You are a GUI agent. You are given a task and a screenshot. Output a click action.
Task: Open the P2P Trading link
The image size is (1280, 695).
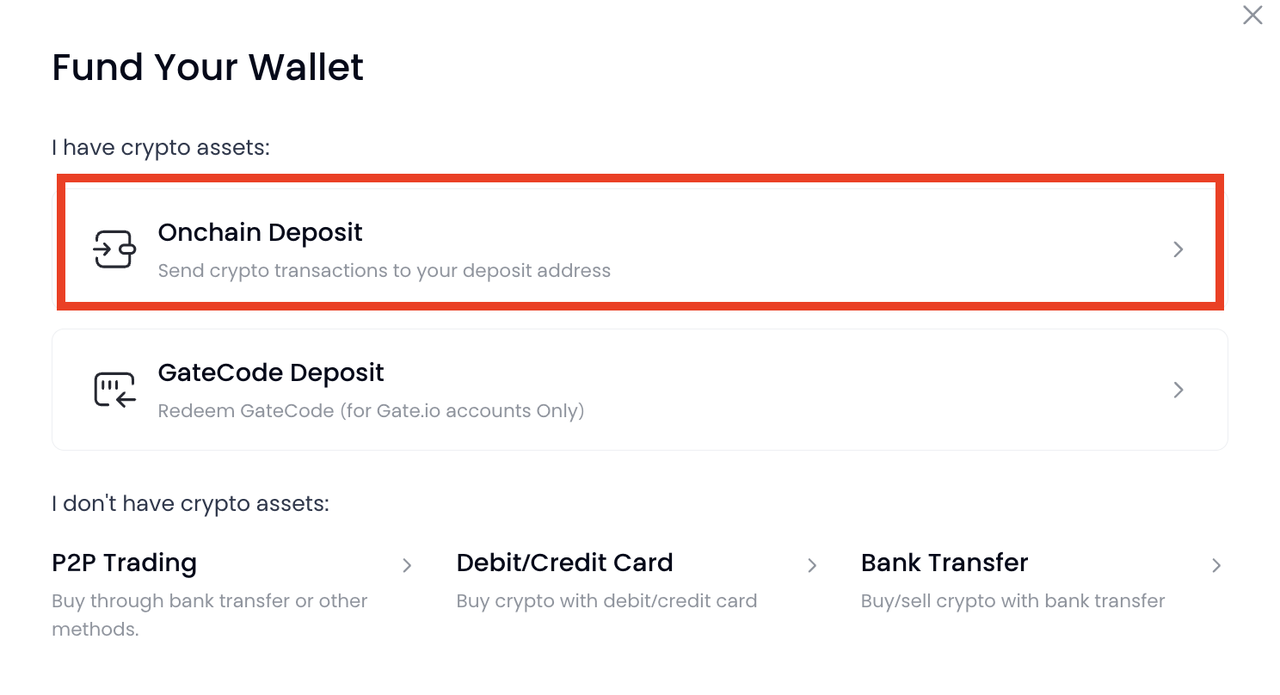click(x=124, y=563)
